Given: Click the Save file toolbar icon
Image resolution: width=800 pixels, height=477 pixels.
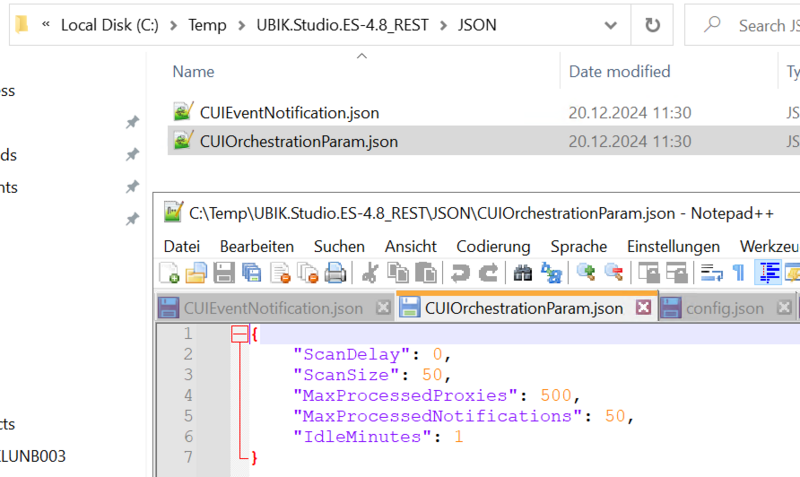Looking at the screenshot, I should (225, 272).
